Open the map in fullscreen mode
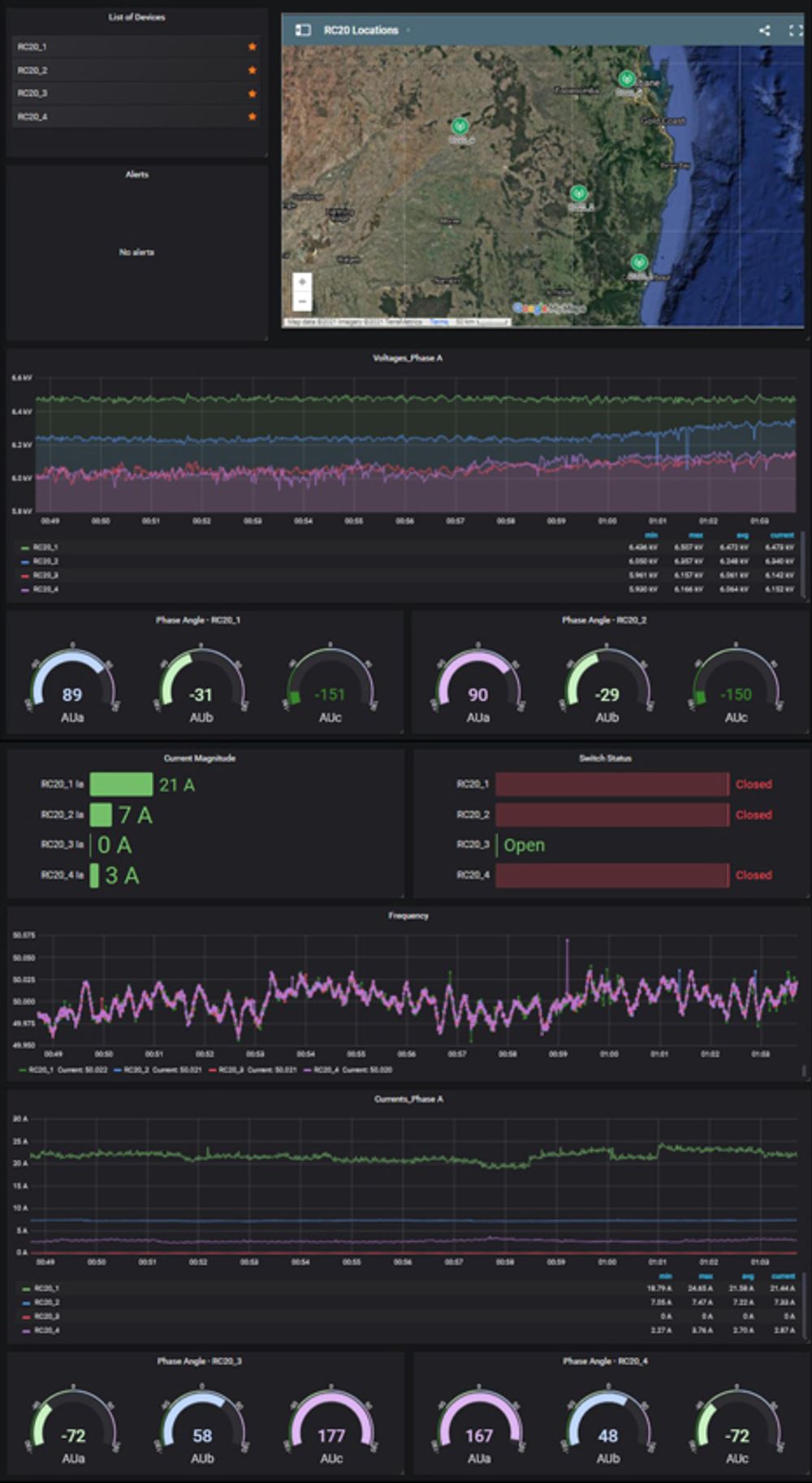The image size is (812, 1483). [796, 30]
